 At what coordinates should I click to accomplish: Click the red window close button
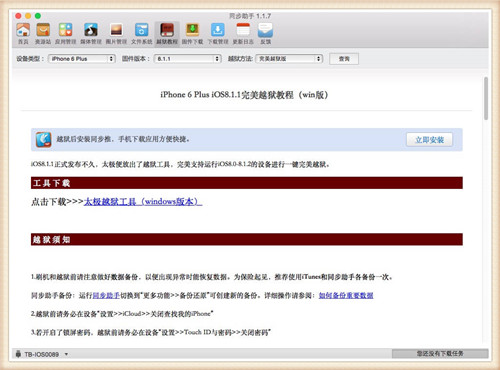click(18, 16)
